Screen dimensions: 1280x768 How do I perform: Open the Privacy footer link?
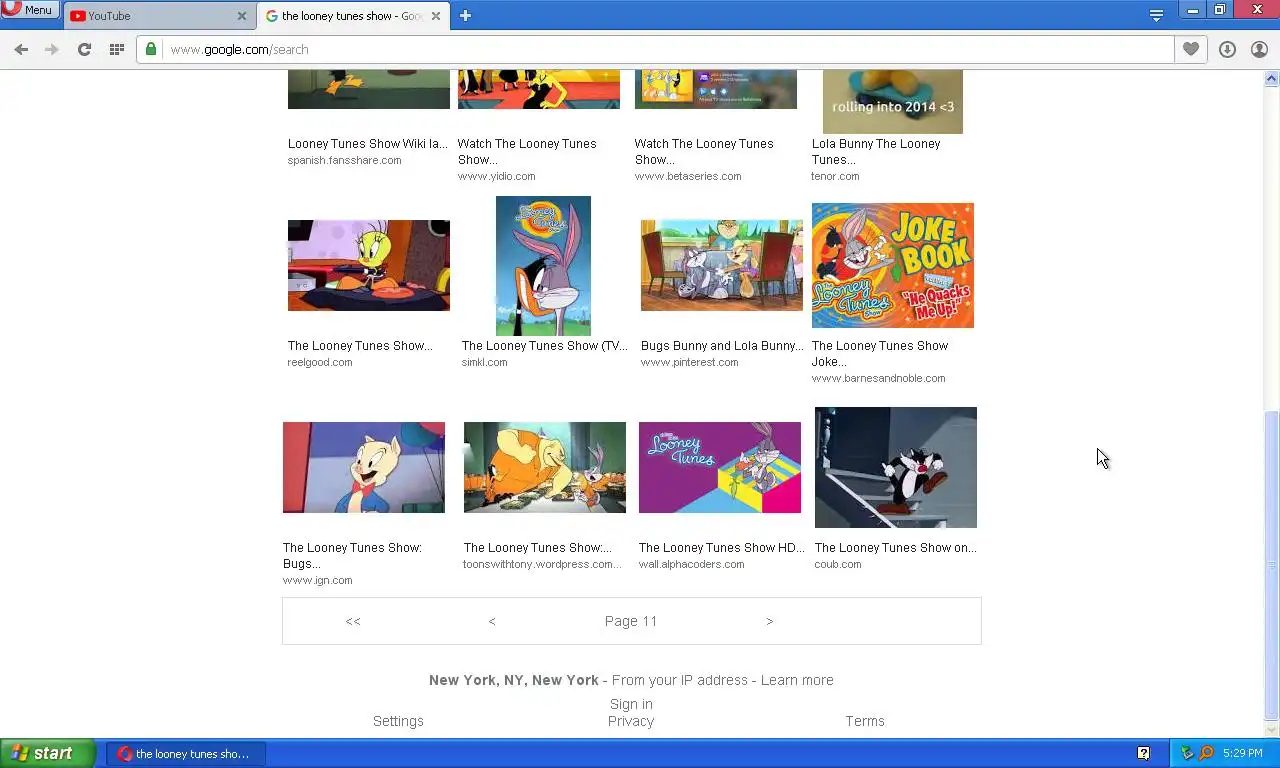631,721
